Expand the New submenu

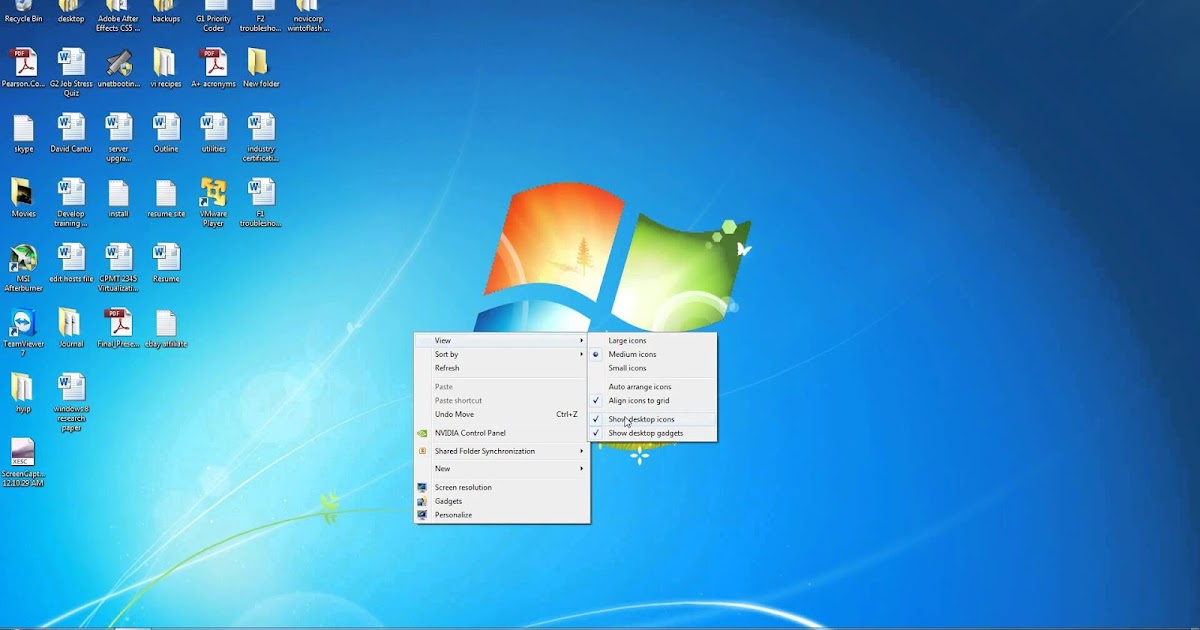(x=442, y=468)
